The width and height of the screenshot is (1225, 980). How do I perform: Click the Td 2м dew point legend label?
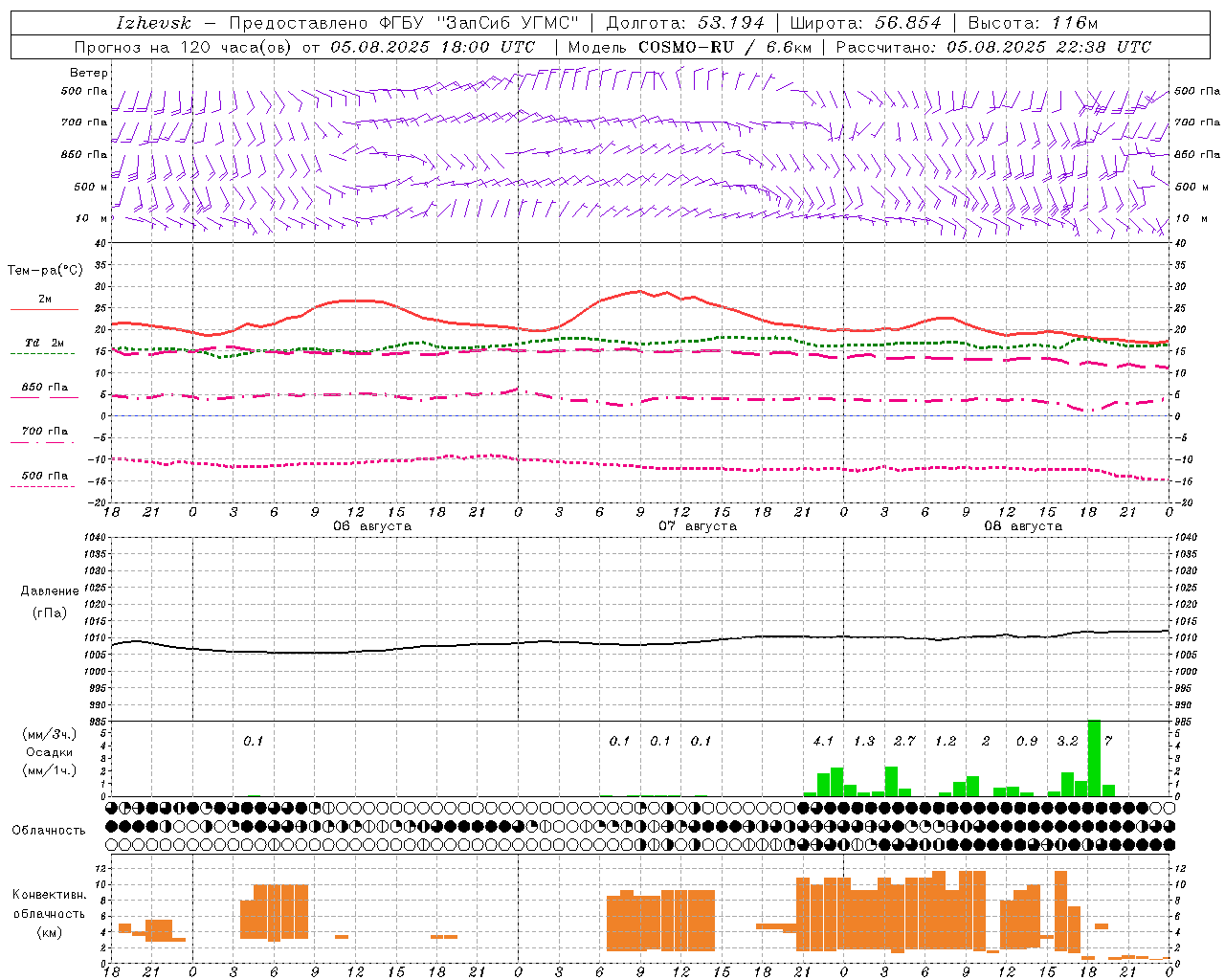(x=45, y=343)
